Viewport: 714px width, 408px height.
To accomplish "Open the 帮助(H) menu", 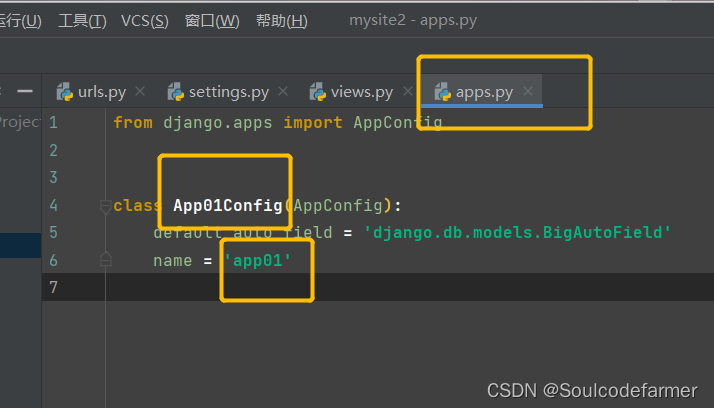I will click(282, 21).
